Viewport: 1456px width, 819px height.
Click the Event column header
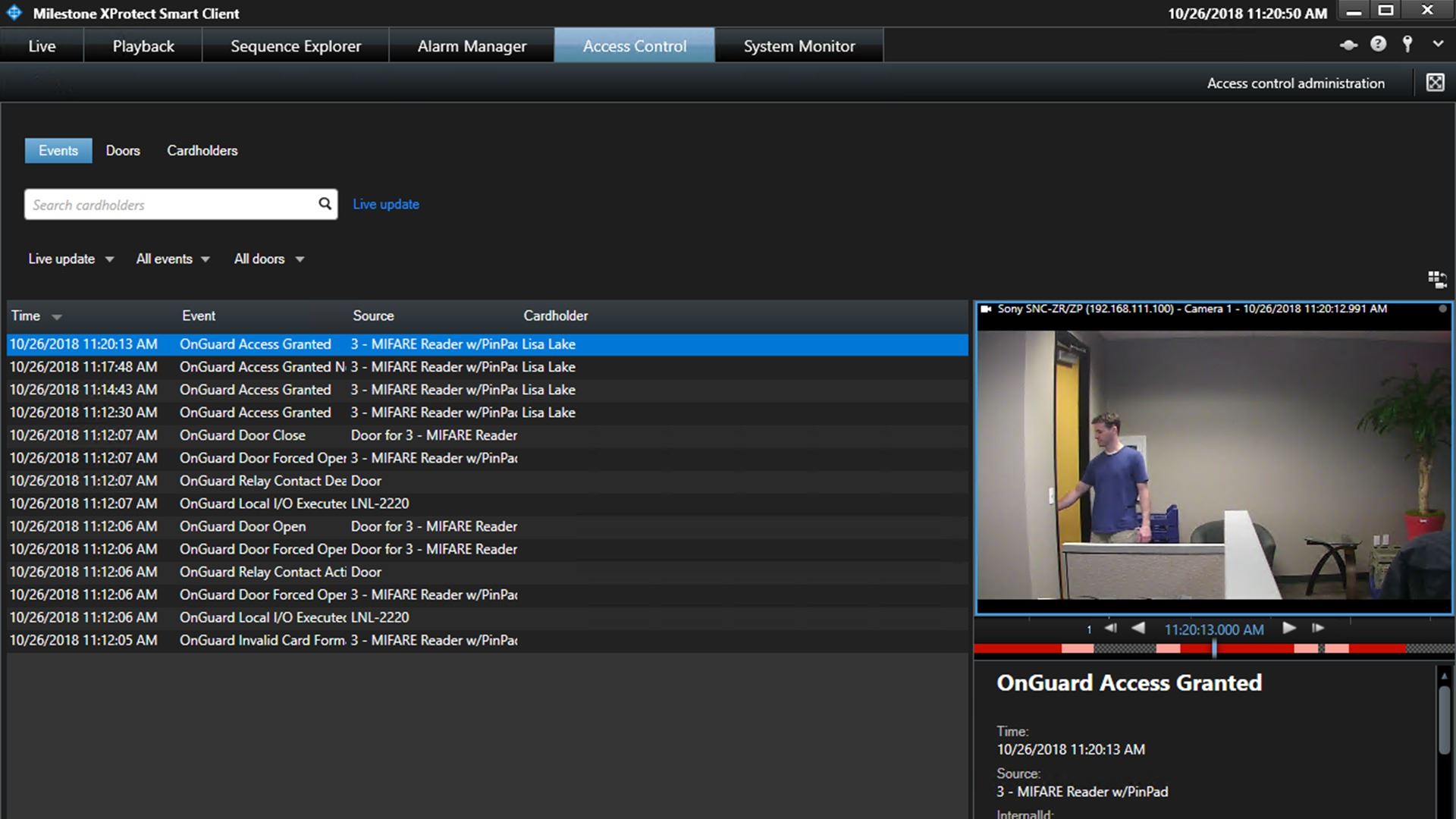click(x=199, y=315)
